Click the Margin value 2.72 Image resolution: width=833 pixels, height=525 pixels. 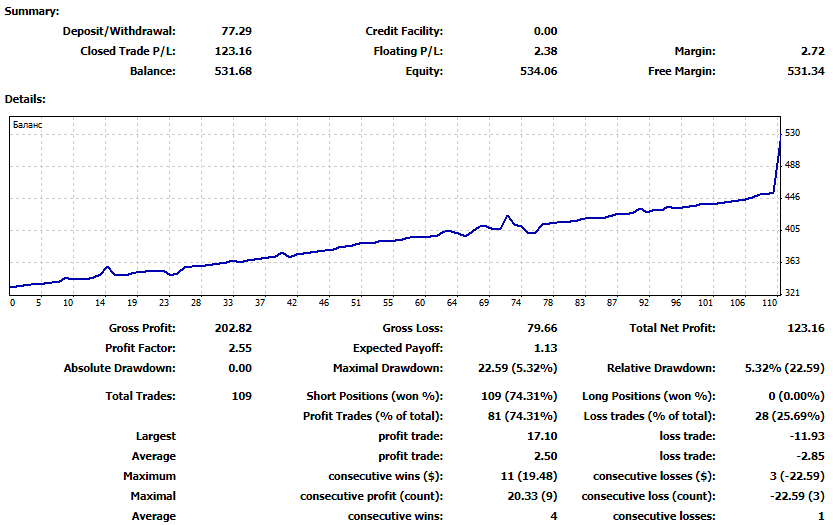pyautogui.click(x=813, y=52)
